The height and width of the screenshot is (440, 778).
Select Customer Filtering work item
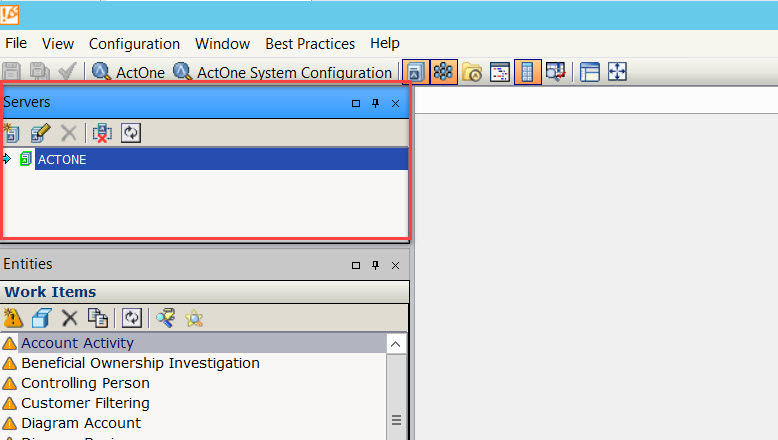point(194,403)
